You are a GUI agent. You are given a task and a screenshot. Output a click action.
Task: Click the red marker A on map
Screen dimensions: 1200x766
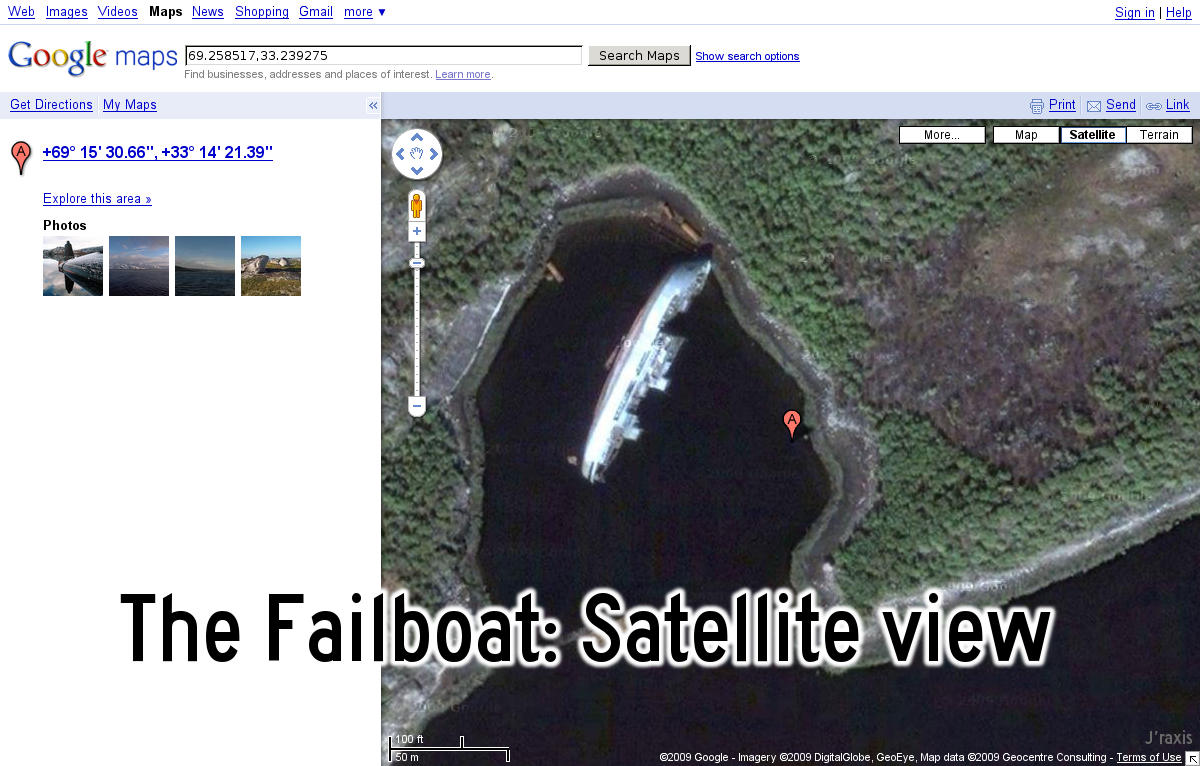coord(792,424)
